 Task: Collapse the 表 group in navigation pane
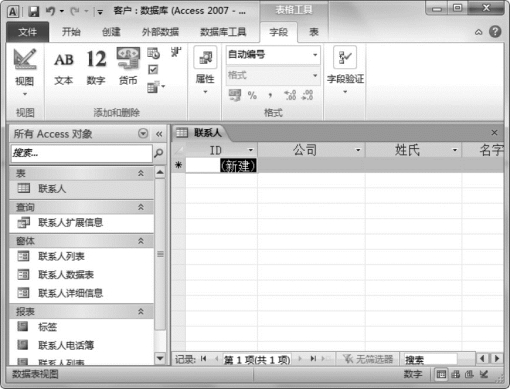(141, 173)
